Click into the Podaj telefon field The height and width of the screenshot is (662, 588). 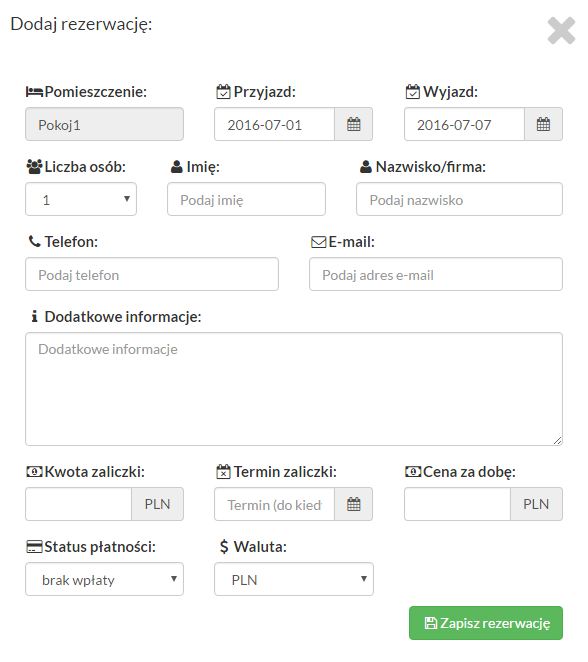tap(152, 274)
